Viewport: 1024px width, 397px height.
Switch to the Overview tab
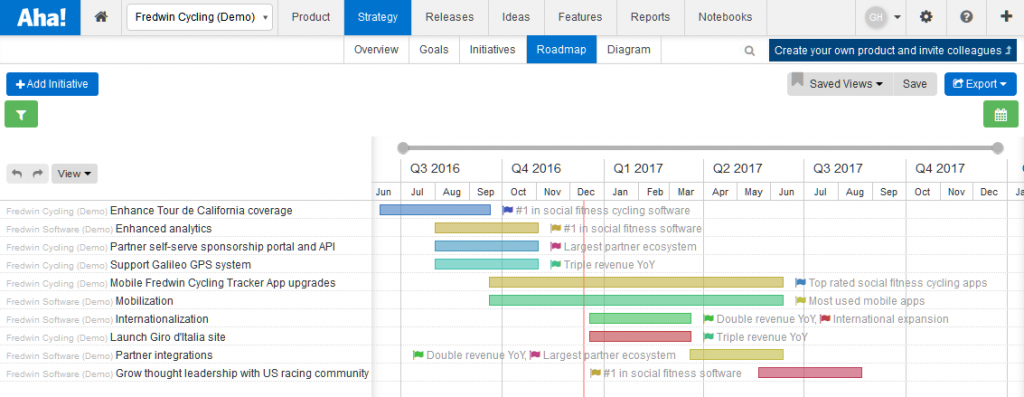(376, 50)
